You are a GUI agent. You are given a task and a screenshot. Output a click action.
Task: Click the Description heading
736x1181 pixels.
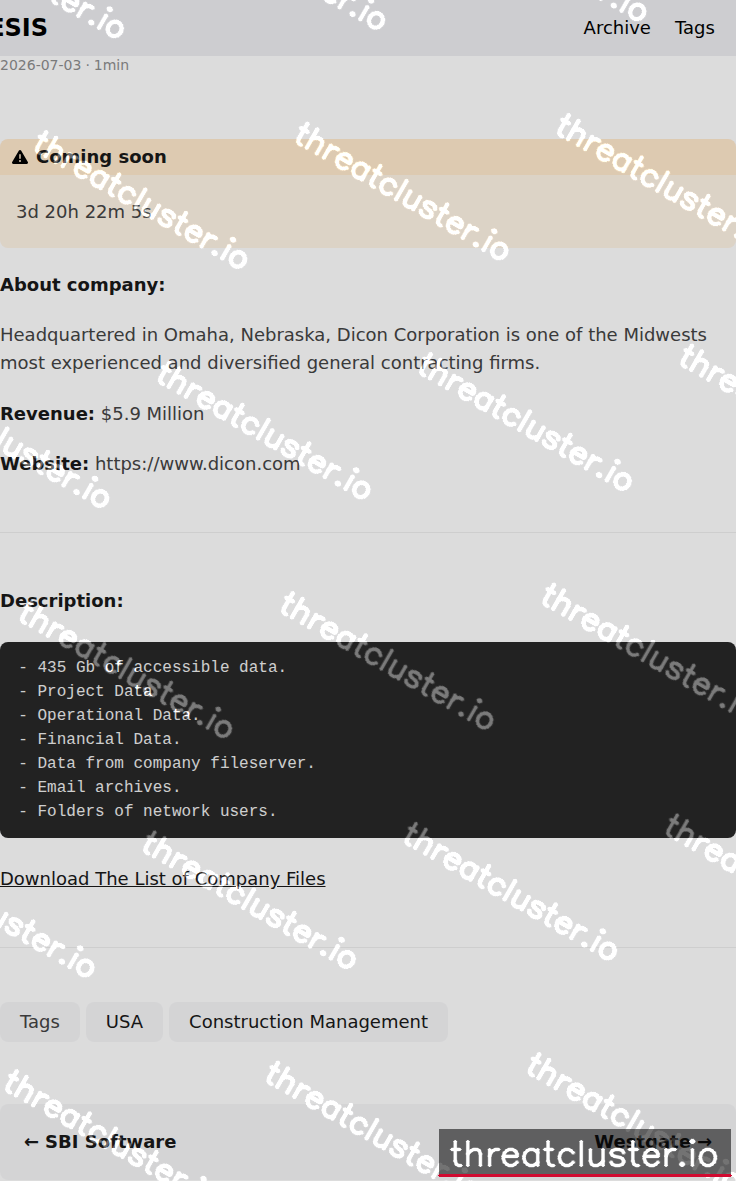[x=62, y=600]
